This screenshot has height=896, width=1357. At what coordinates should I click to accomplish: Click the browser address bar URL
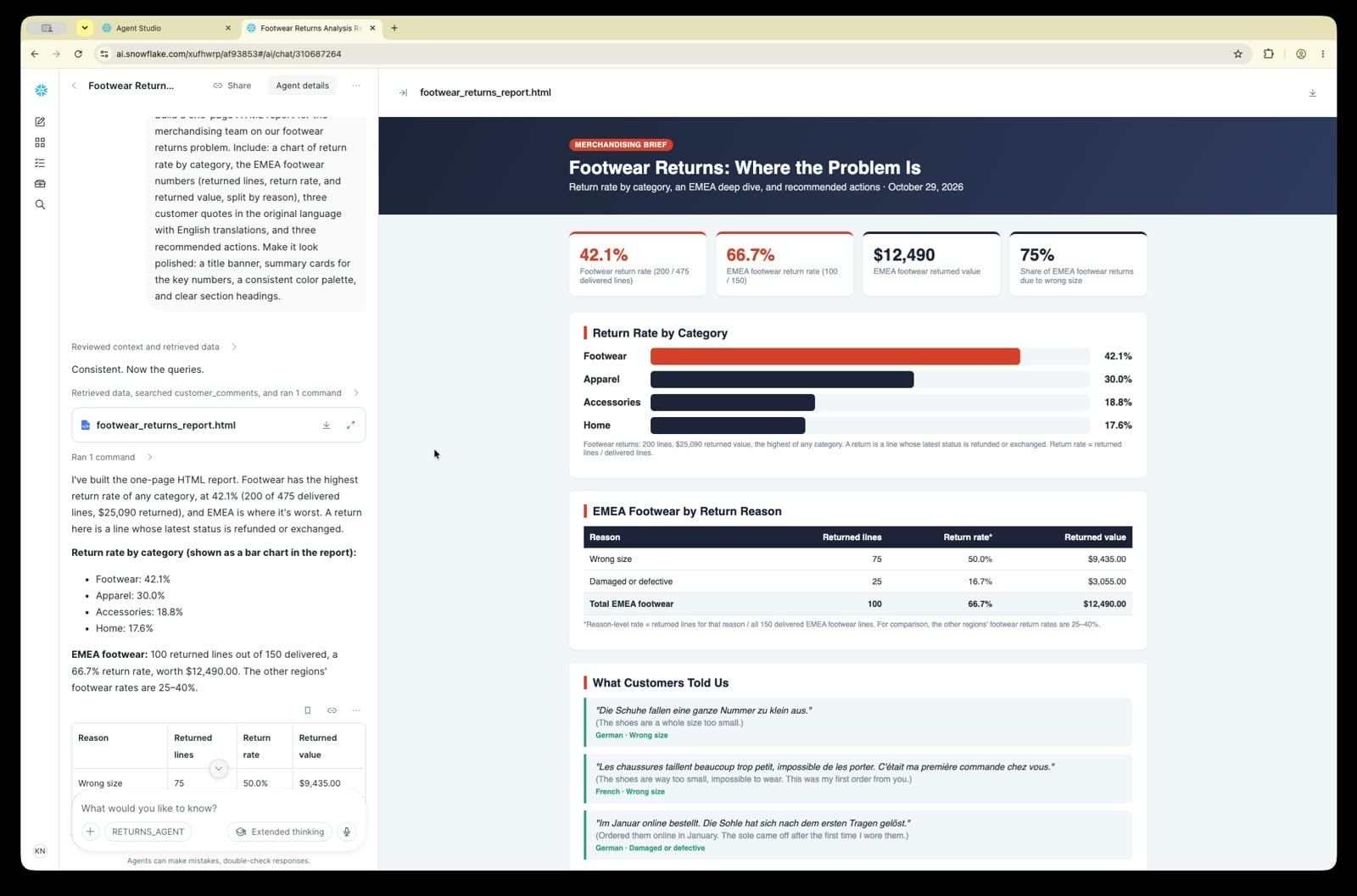[229, 53]
